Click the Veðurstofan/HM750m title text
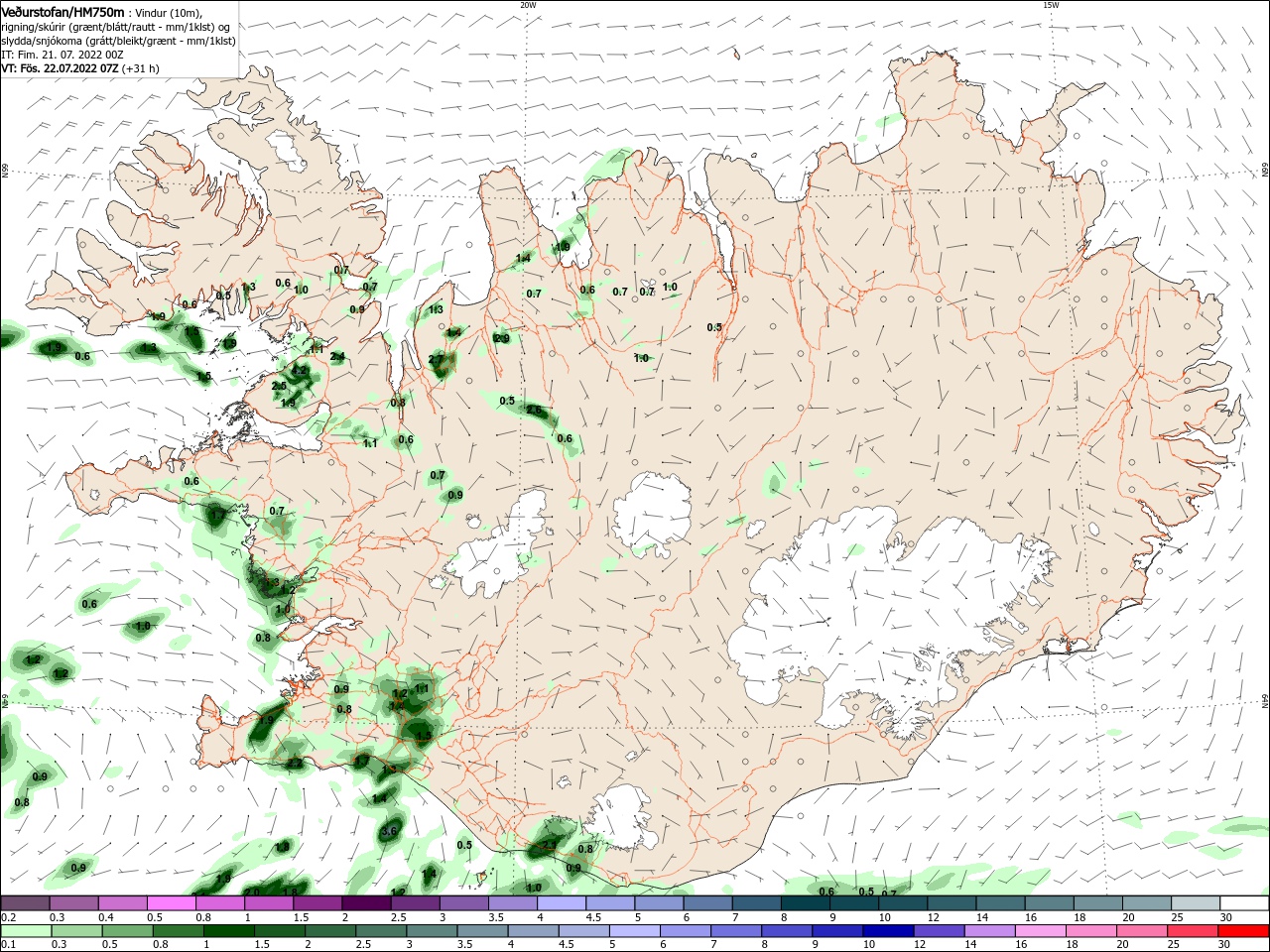1270x952 pixels. [x=63, y=11]
